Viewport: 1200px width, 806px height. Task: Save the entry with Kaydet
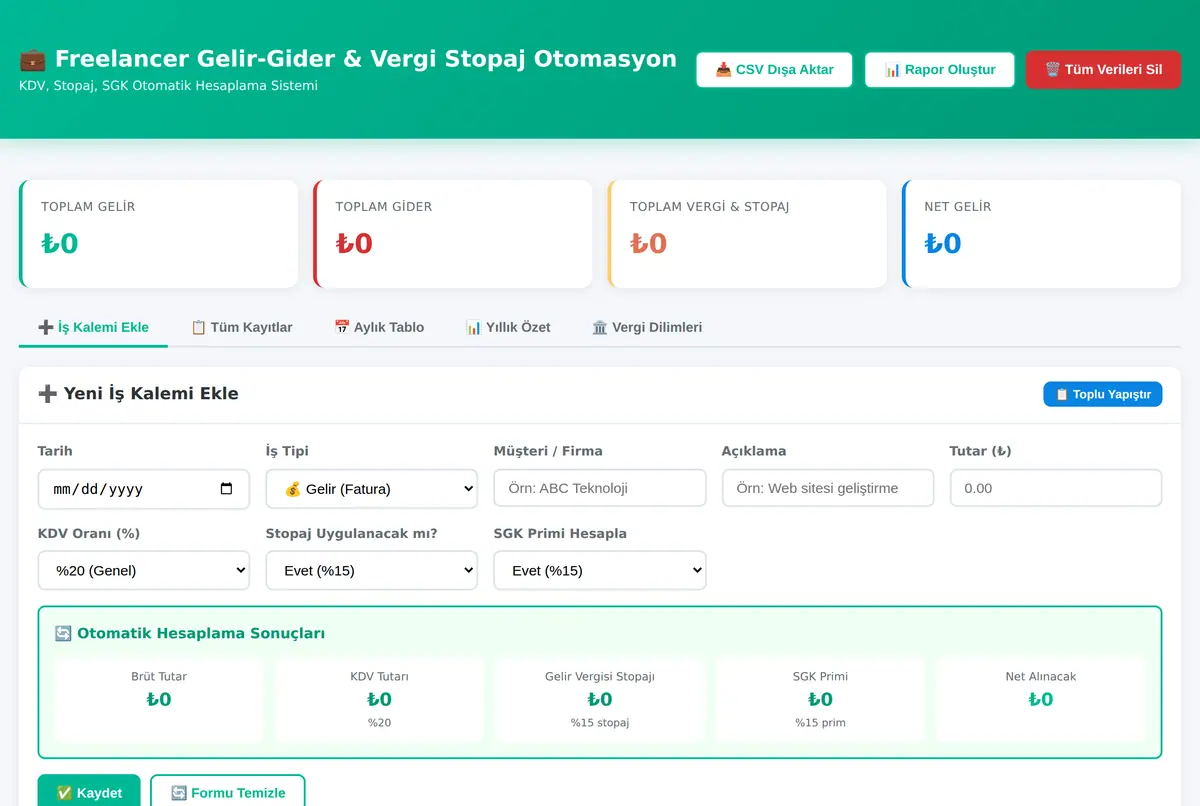coord(89,792)
